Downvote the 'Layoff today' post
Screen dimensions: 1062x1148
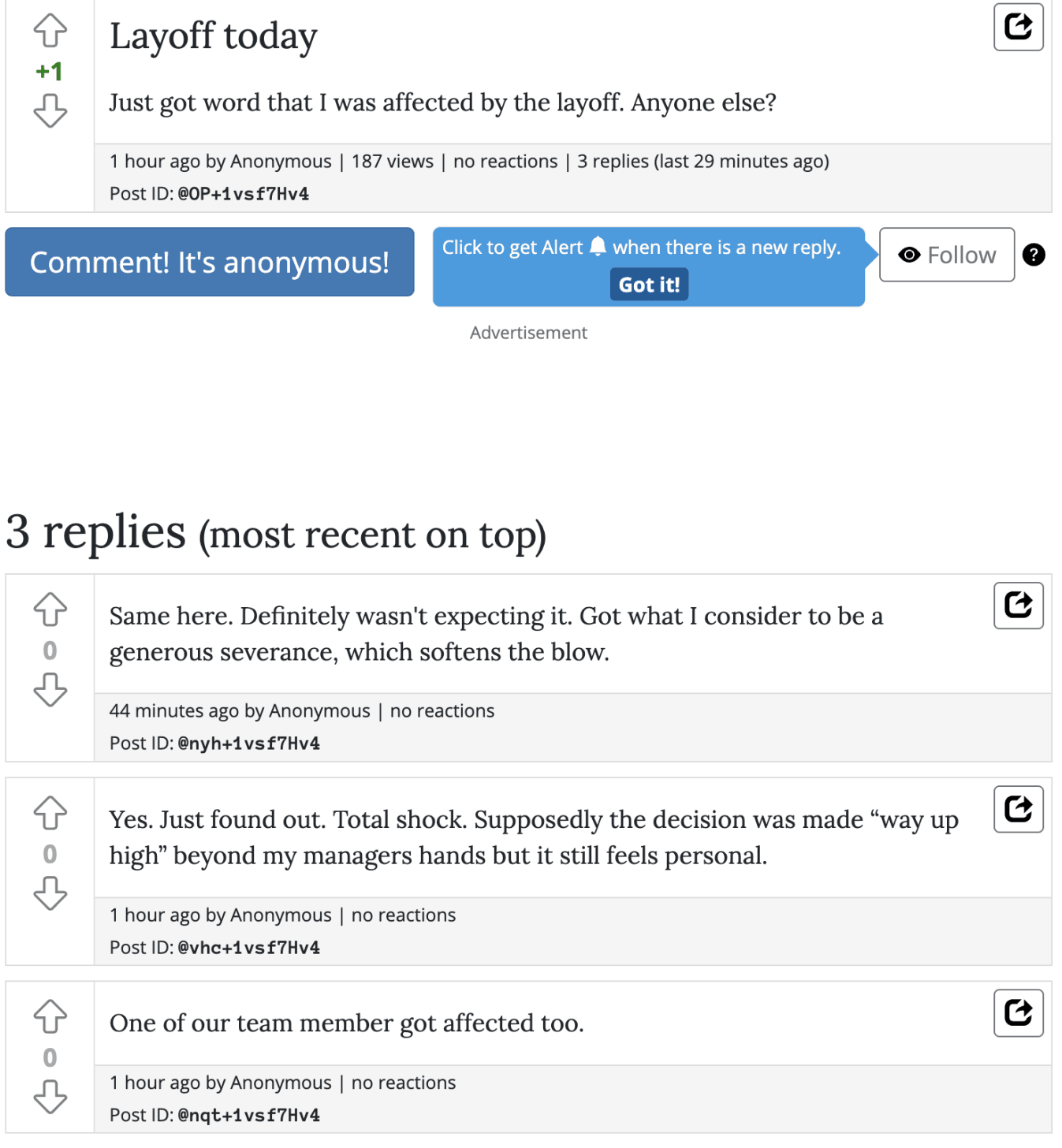click(50, 110)
